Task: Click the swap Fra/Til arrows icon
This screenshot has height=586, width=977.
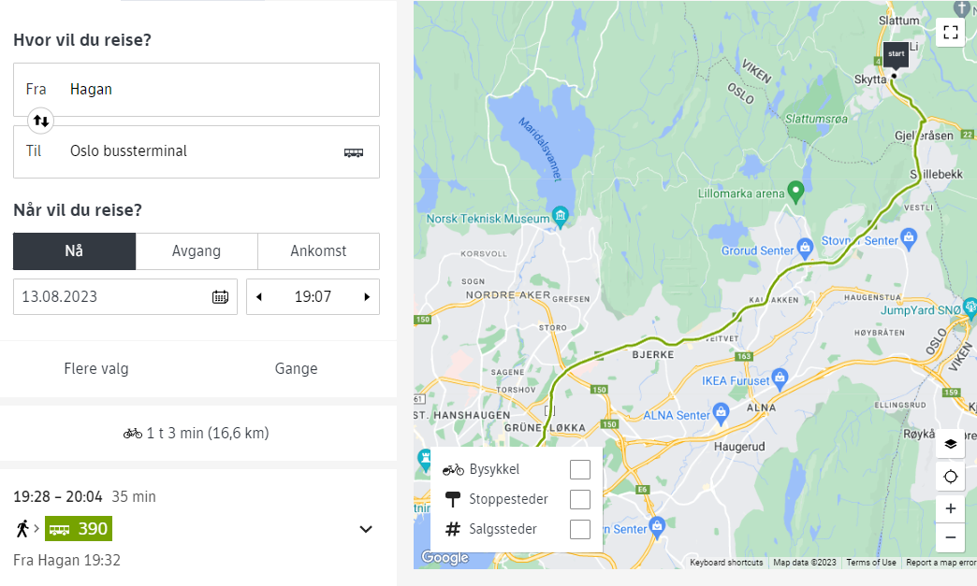Action: [x=39, y=120]
